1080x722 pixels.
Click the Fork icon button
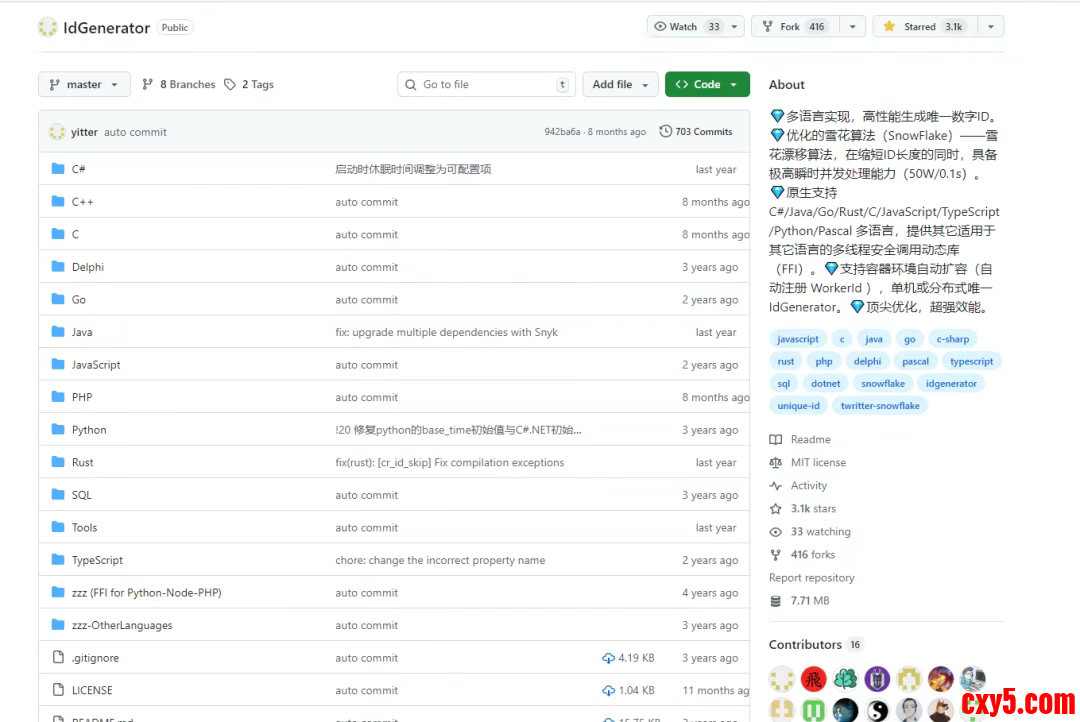click(767, 27)
